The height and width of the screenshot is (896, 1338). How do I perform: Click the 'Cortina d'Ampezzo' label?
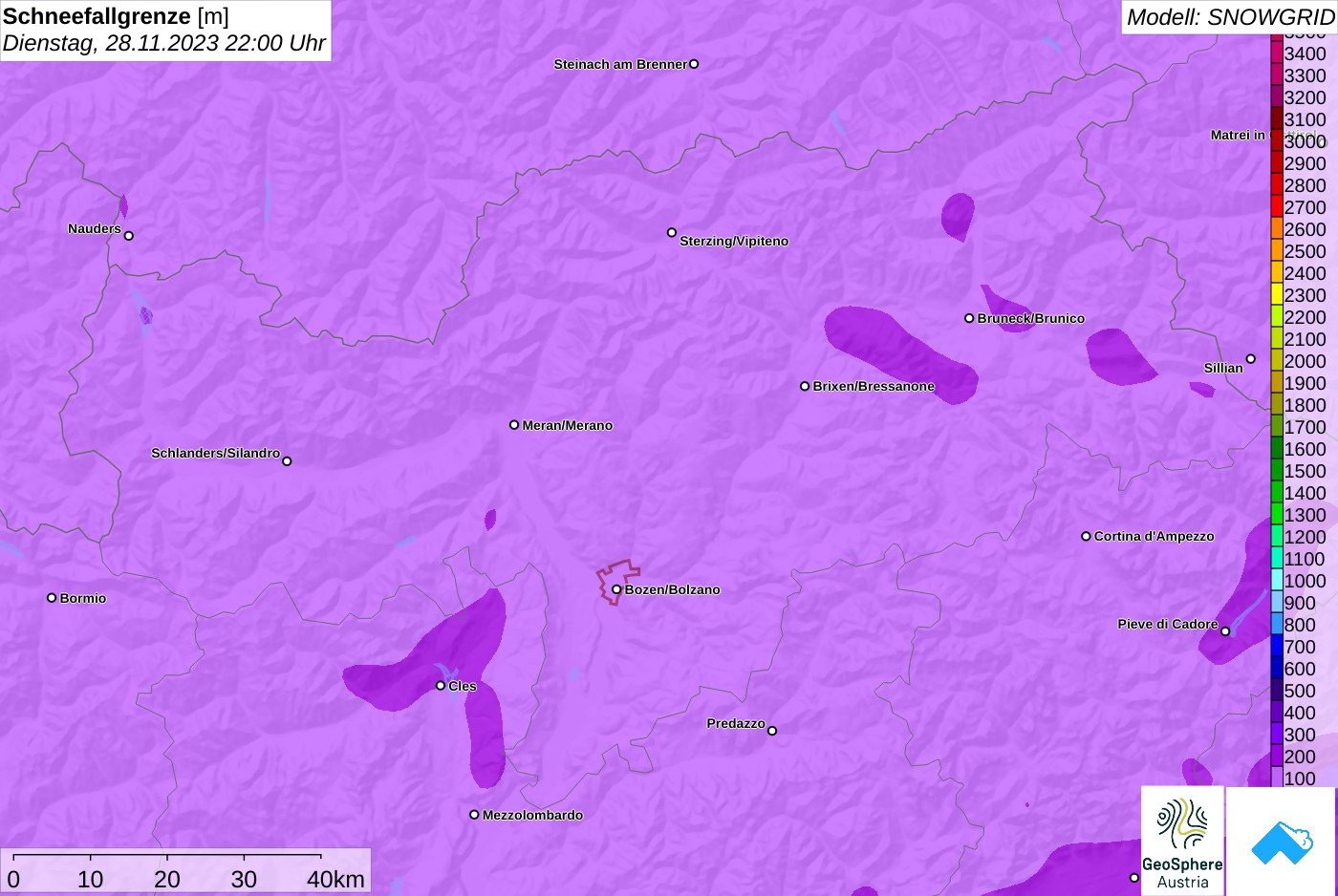[x=1155, y=536]
